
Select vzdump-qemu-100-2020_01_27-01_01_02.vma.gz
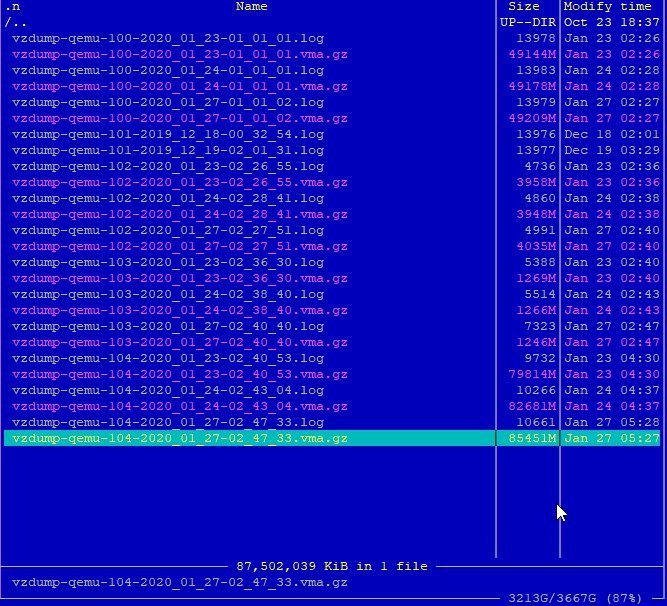180,118
